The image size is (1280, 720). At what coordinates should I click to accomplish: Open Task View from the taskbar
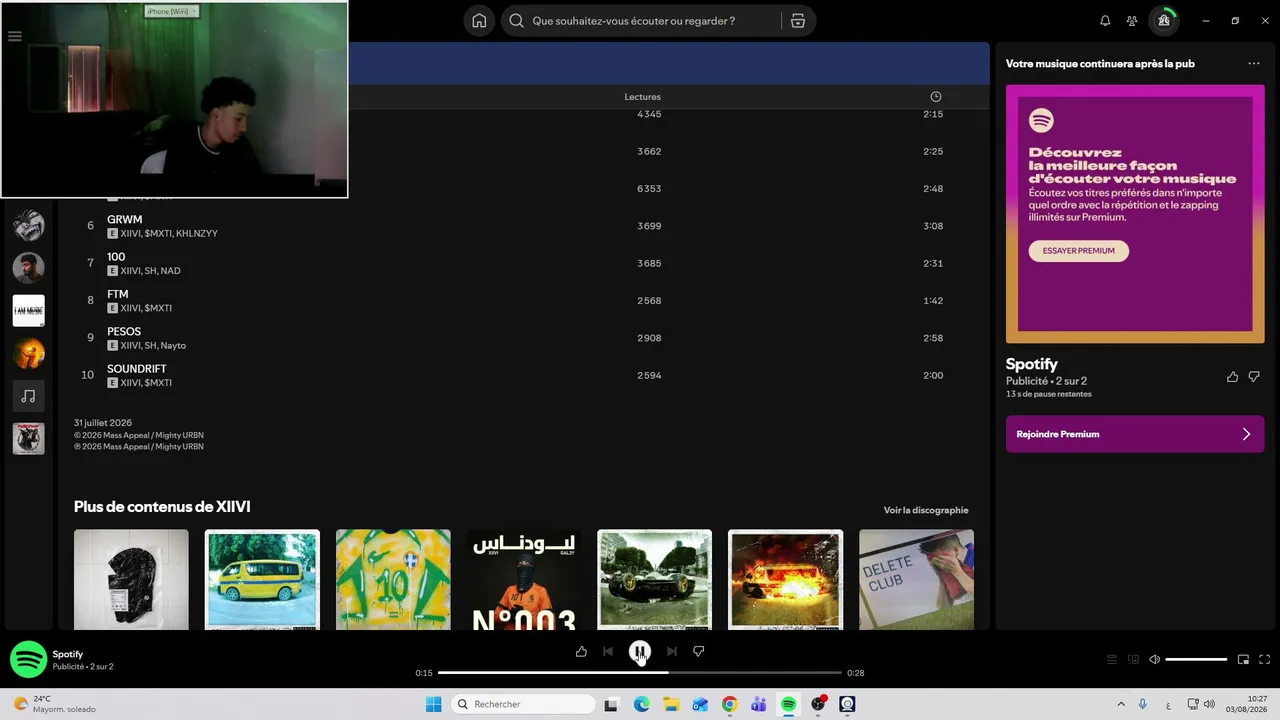tap(611, 704)
